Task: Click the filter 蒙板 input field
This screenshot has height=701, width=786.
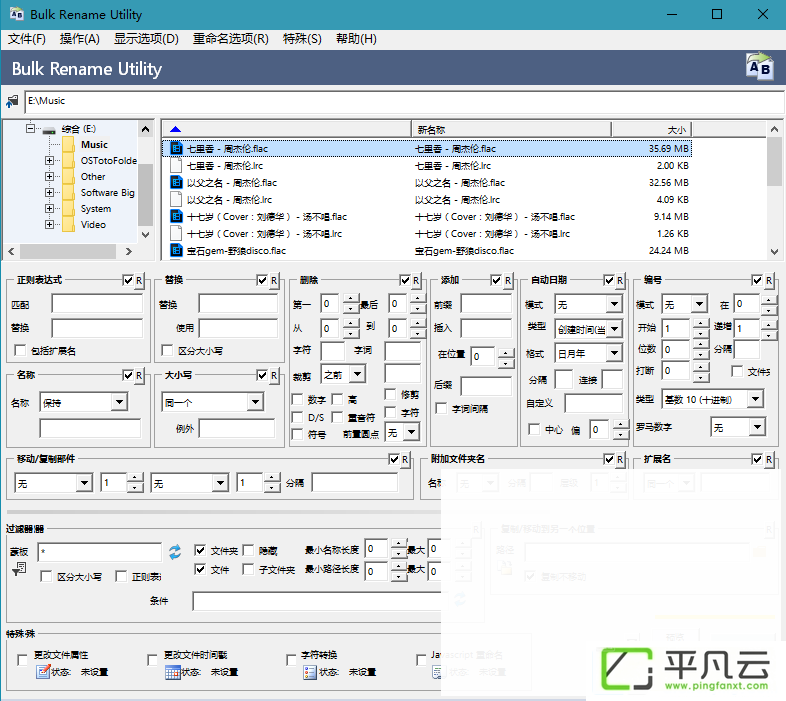Action: tap(100, 552)
